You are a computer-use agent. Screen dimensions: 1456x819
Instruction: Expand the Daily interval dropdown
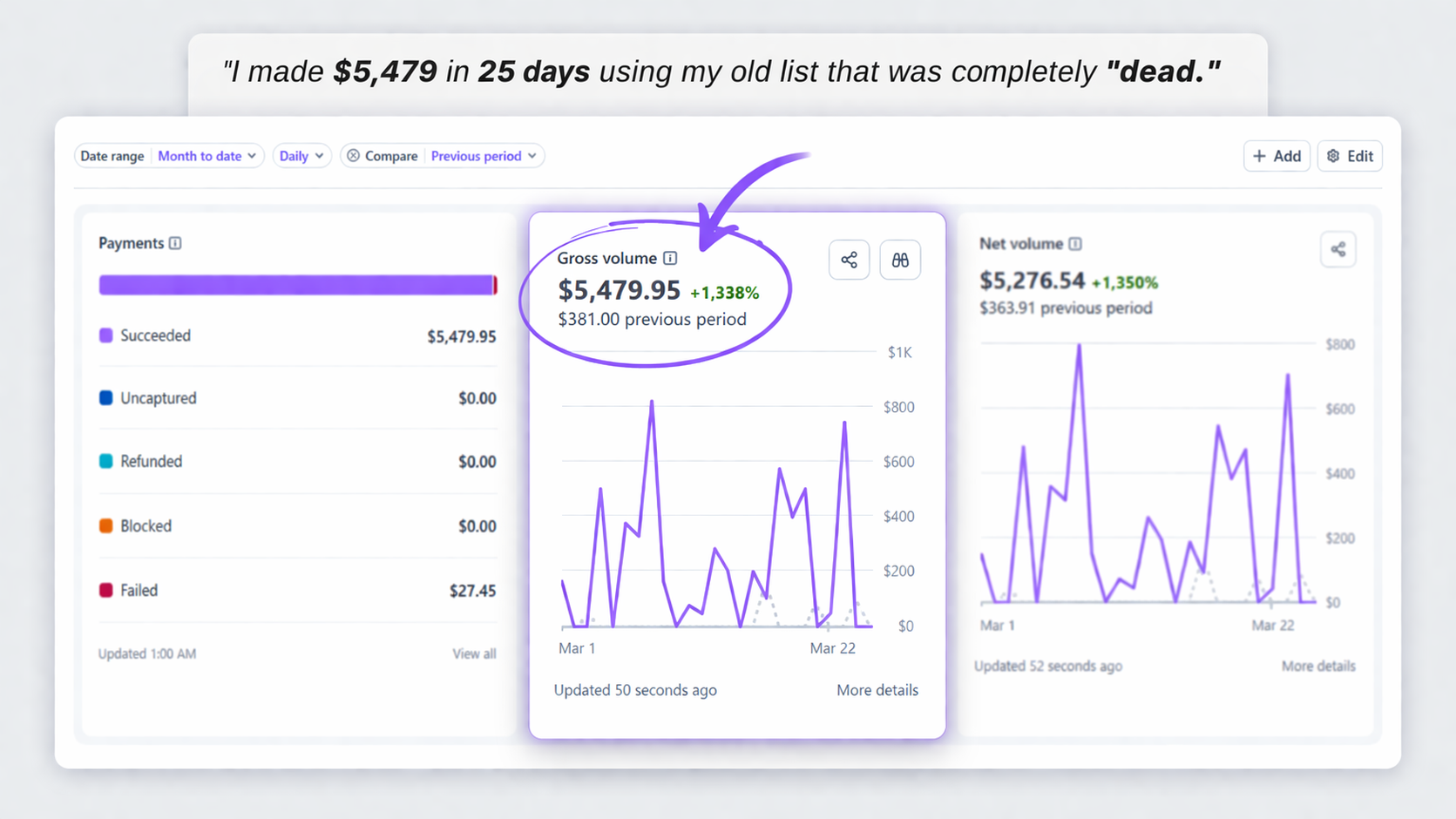click(x=301, y=156)
